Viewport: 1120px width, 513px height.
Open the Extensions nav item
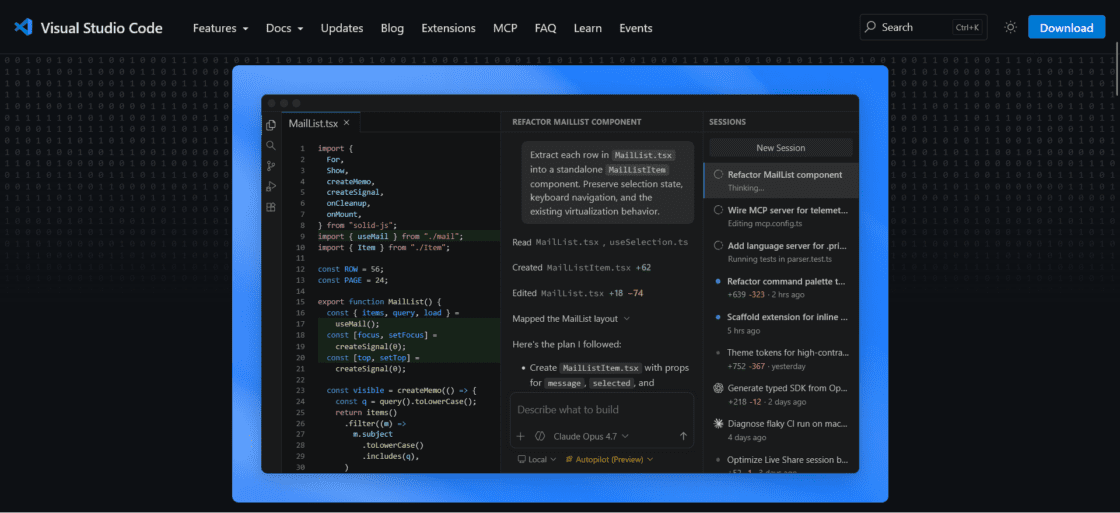(449, 28)
